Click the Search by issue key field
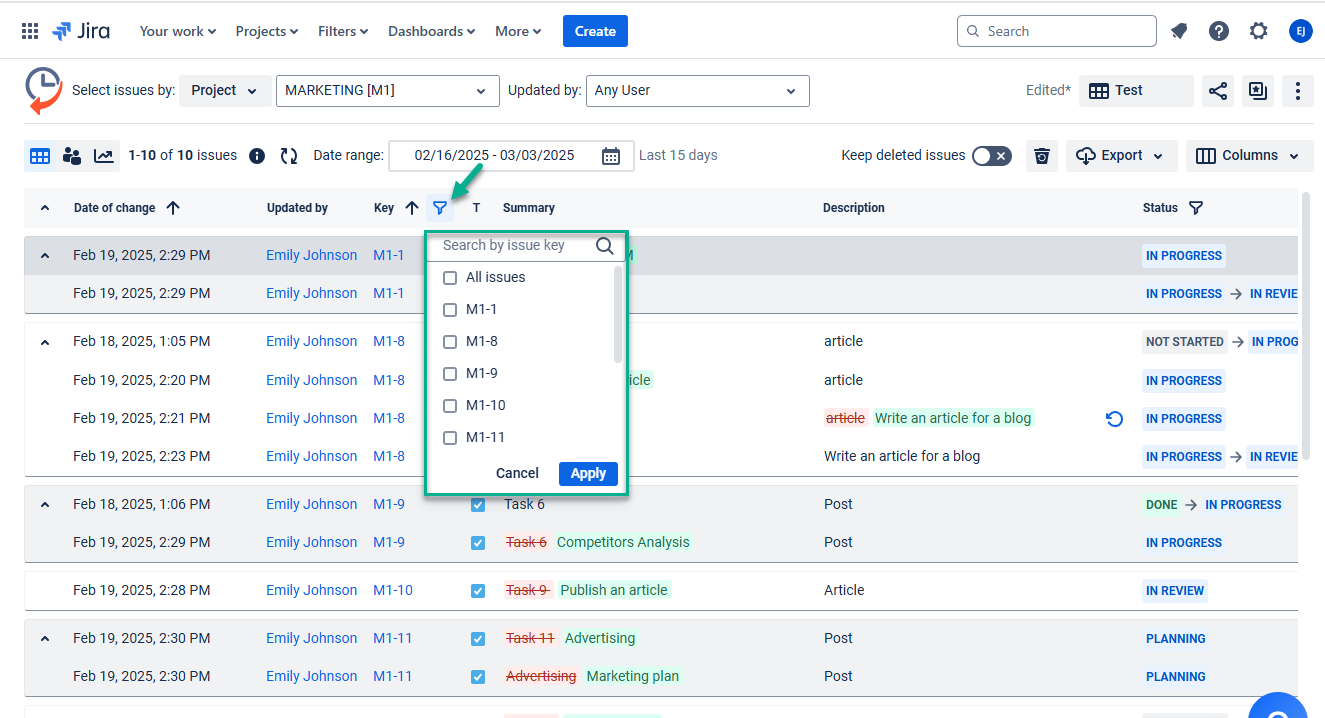 [514, 246]
